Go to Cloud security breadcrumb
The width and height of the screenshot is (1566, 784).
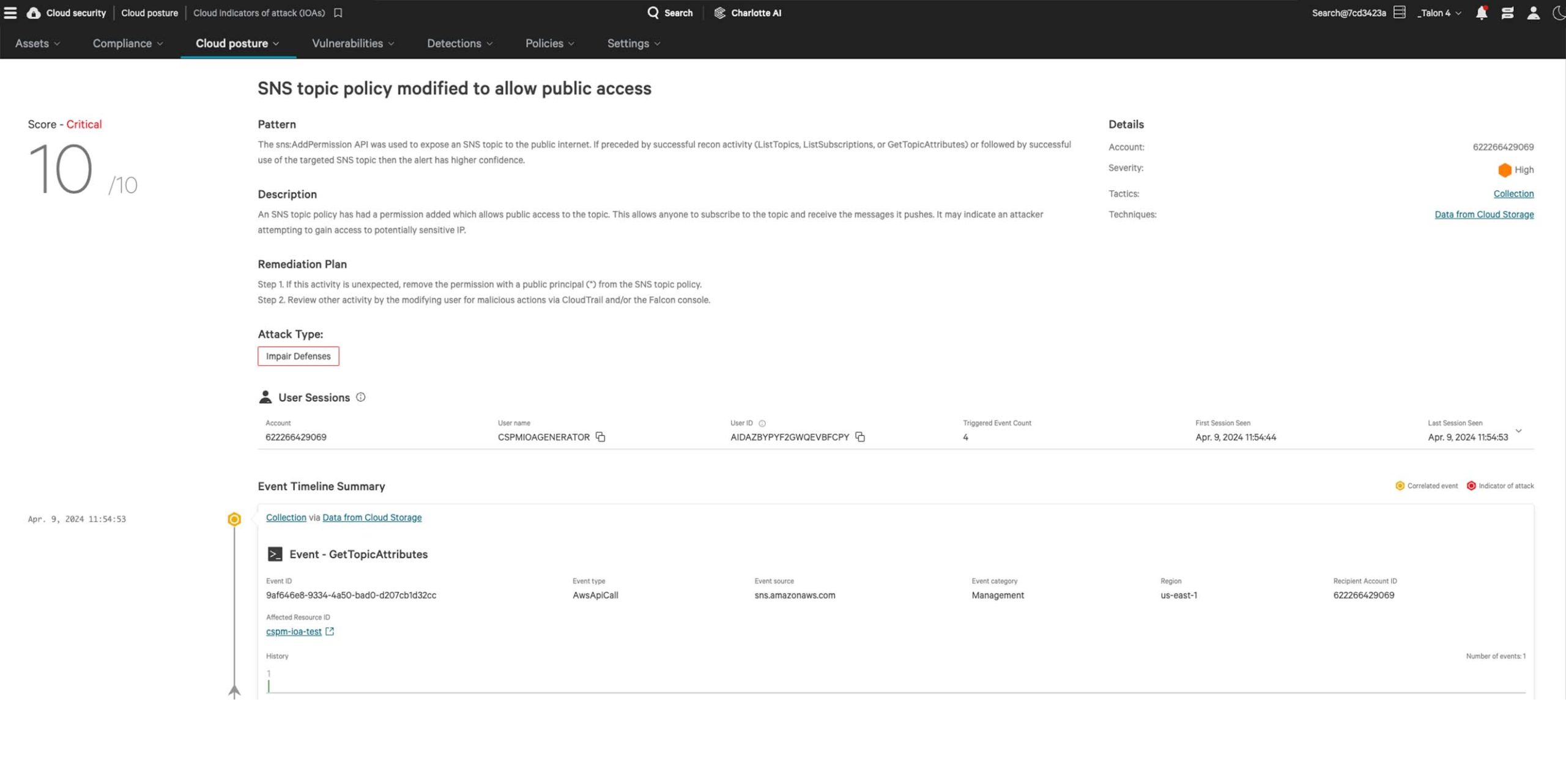click(76, 12)
